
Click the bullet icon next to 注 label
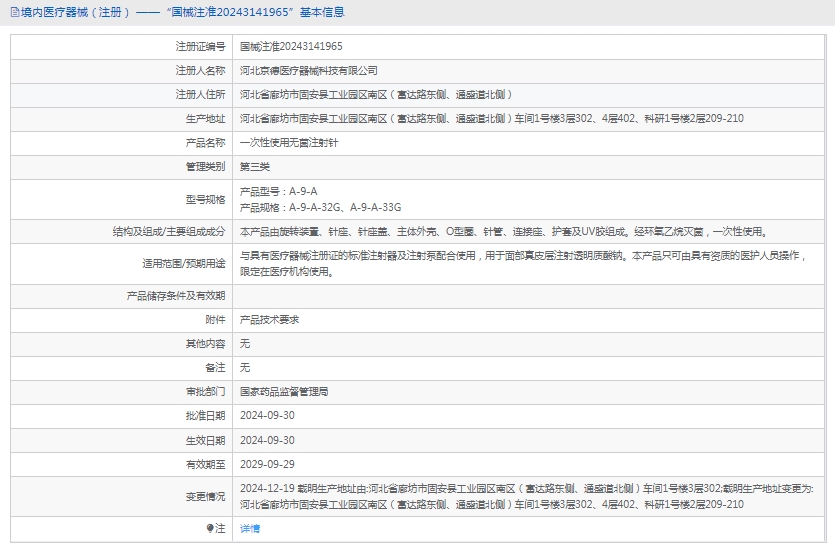click(x=210, y=527)
